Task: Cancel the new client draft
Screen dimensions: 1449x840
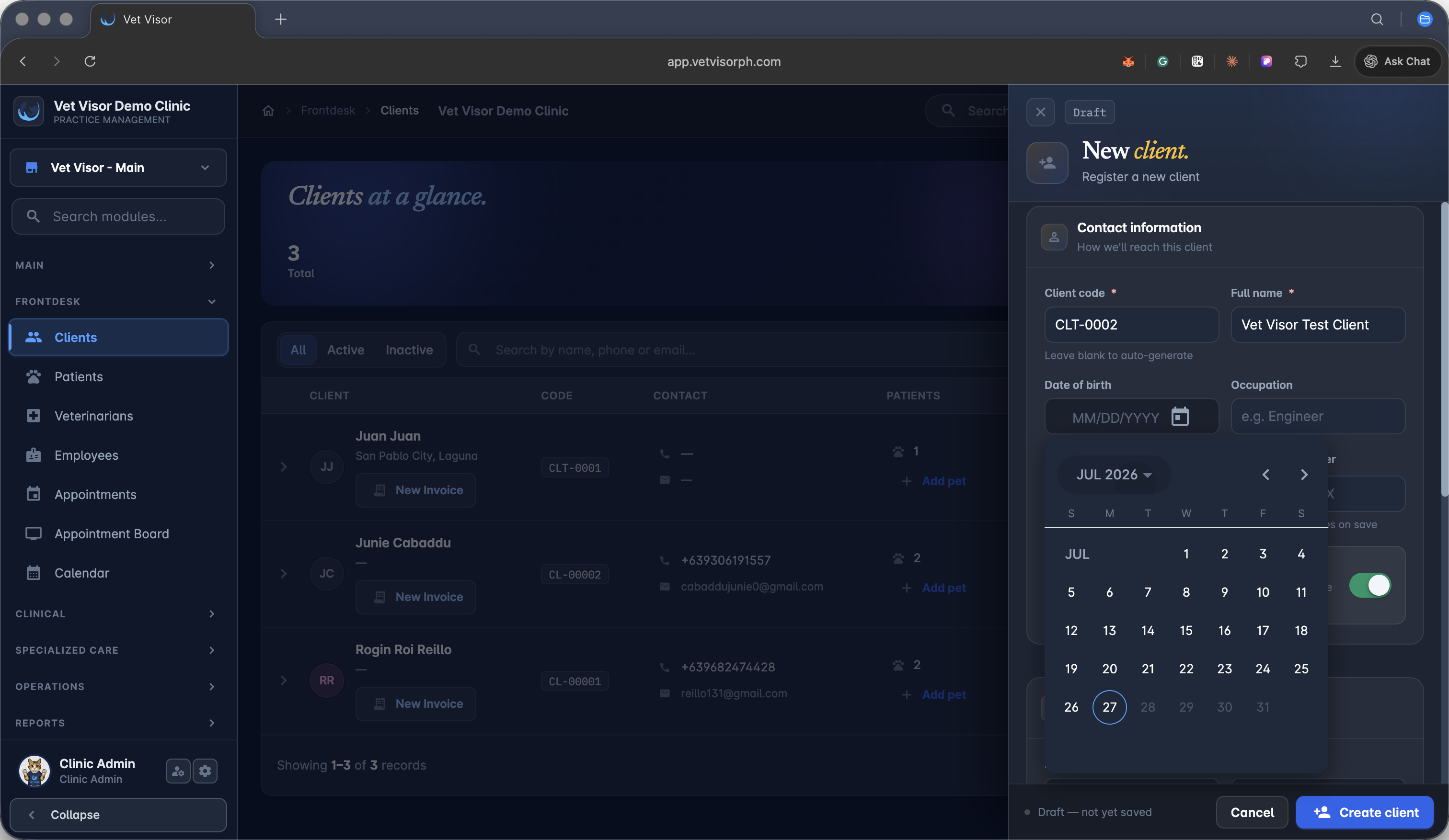Action: (x=1252, y=812)
